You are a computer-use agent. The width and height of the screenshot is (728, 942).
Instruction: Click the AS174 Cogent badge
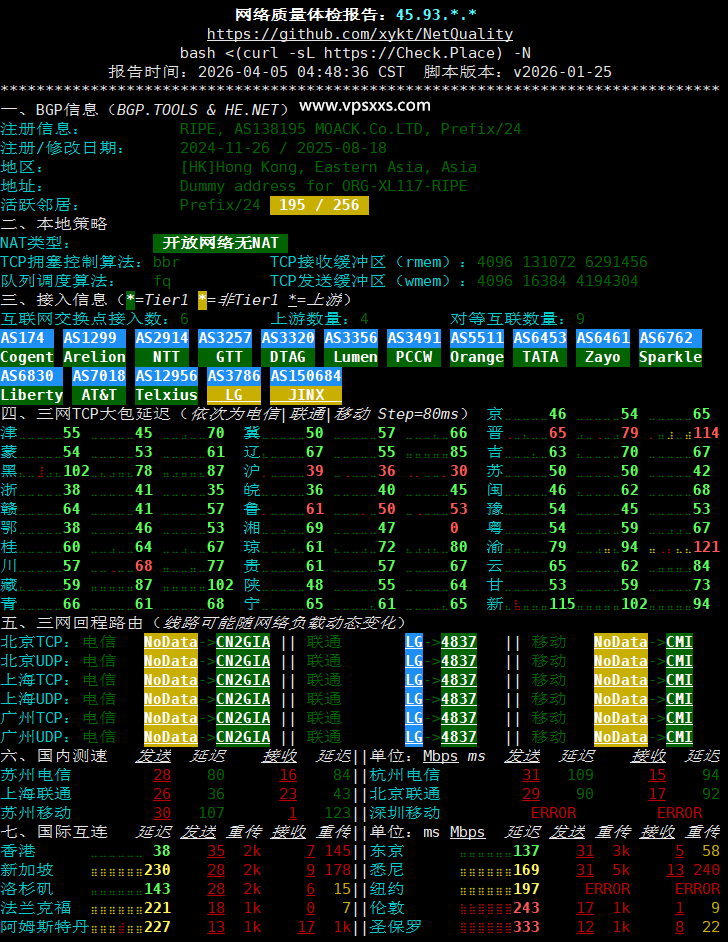point(27,348)
